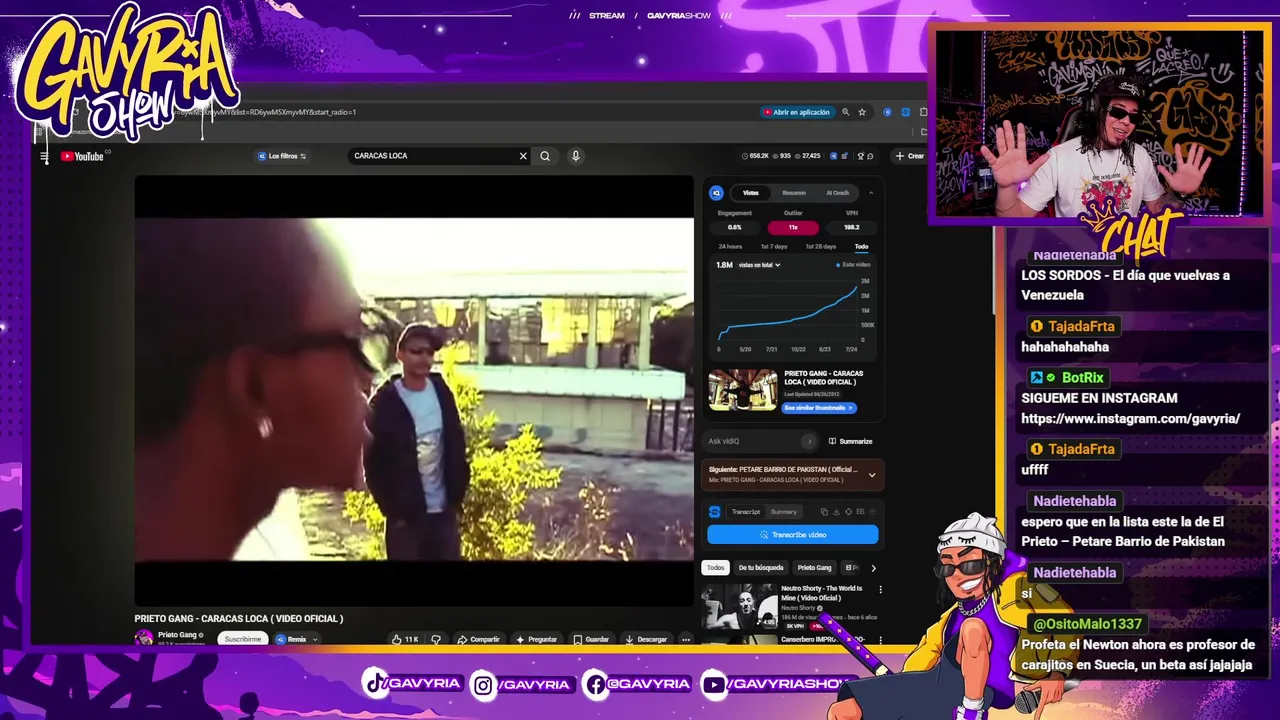This screenshot has width=1280, height=720.
Task: Click the Suscribirme button
Action: (x=243, y=639)
